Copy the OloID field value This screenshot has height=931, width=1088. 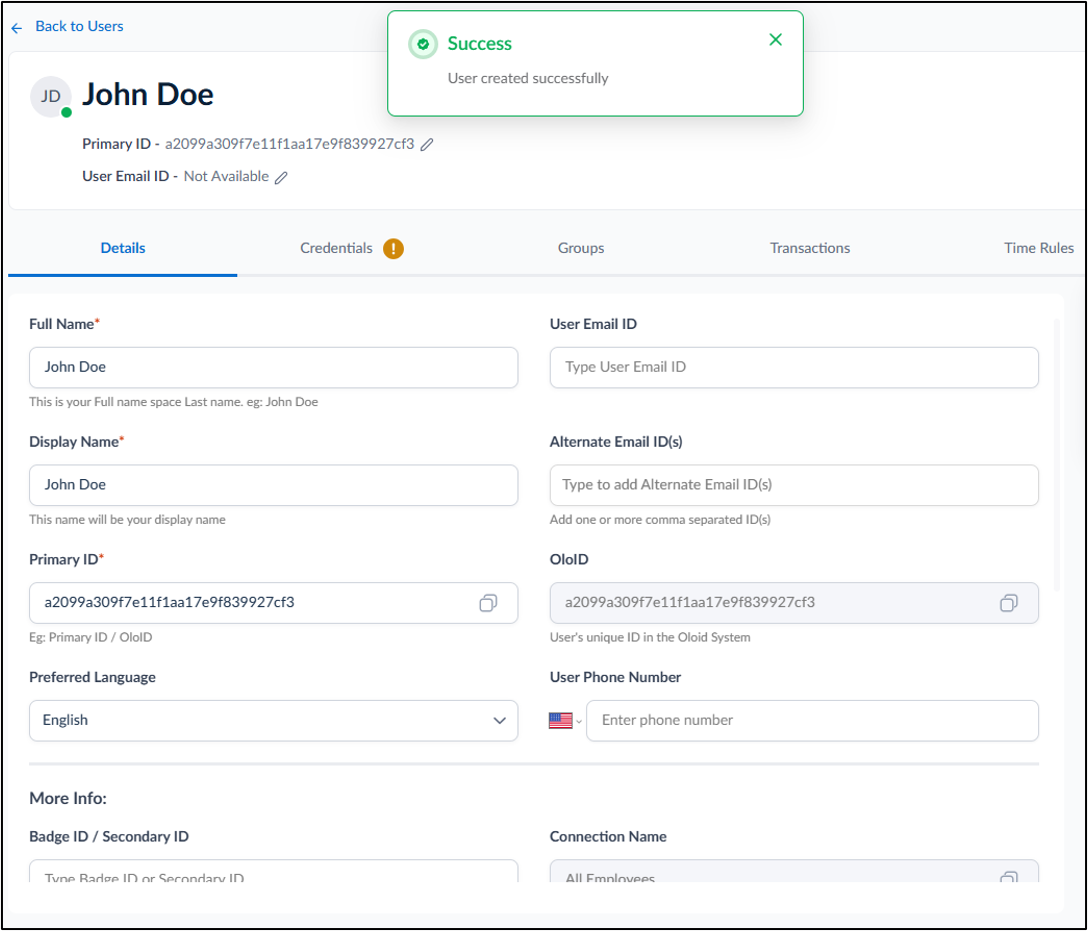[1009, 603]
